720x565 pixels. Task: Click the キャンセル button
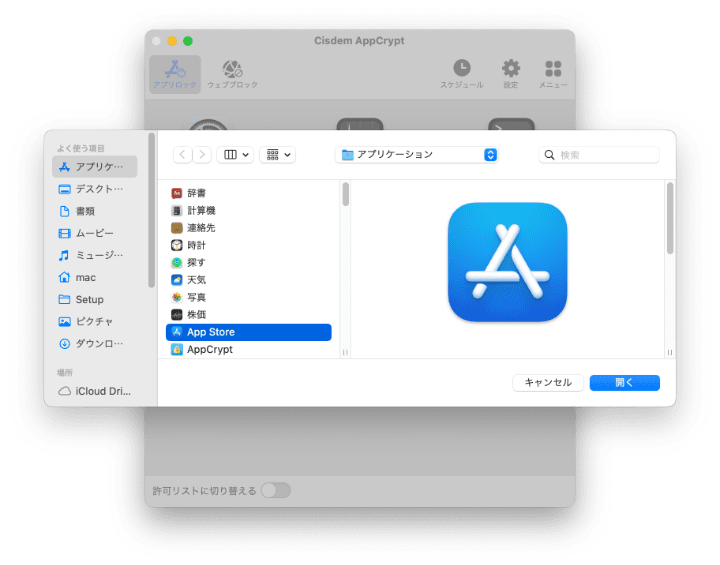[x=548, y=383]
